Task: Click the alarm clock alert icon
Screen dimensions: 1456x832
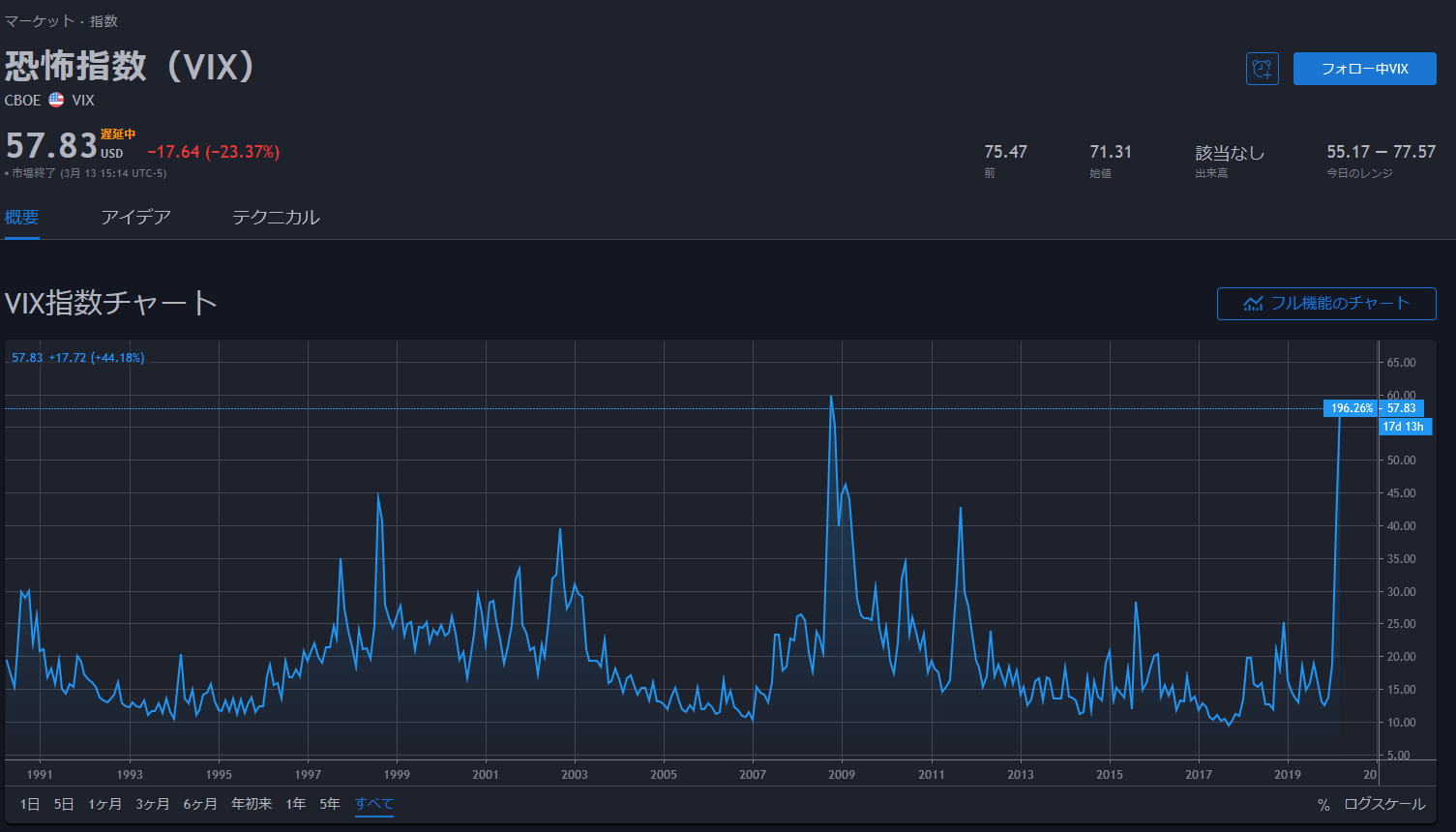Action: click(x=1262, y=69)
